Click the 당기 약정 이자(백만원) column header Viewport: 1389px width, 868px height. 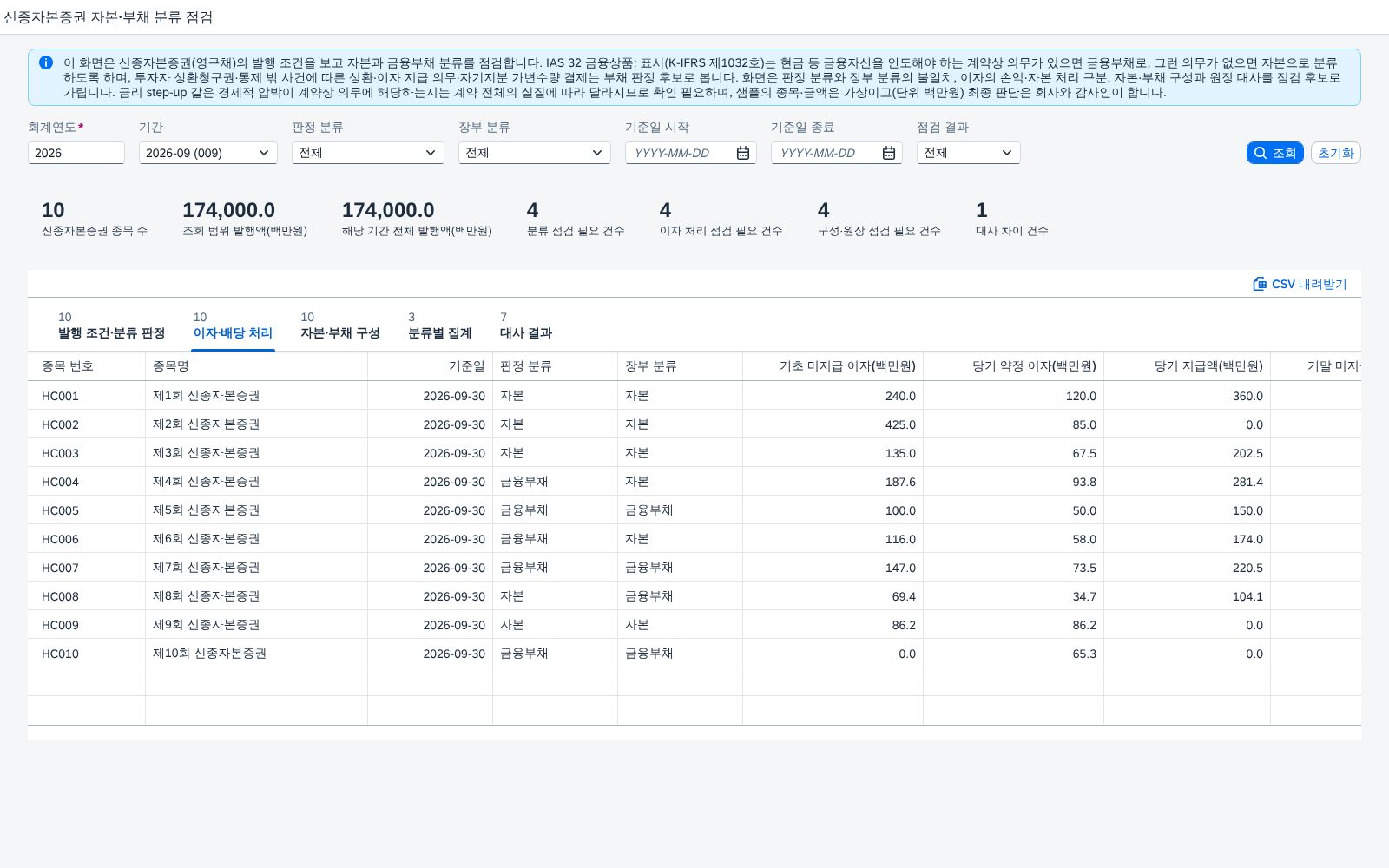(1014, 366)
